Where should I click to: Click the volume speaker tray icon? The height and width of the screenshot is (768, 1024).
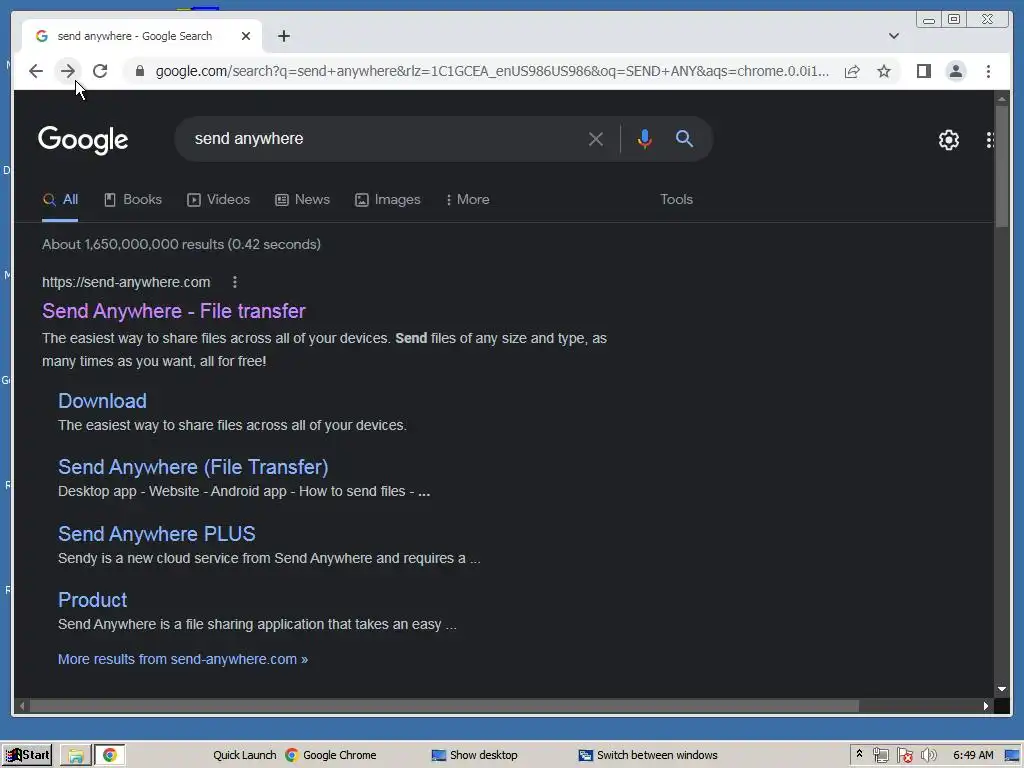click(928, 756)
